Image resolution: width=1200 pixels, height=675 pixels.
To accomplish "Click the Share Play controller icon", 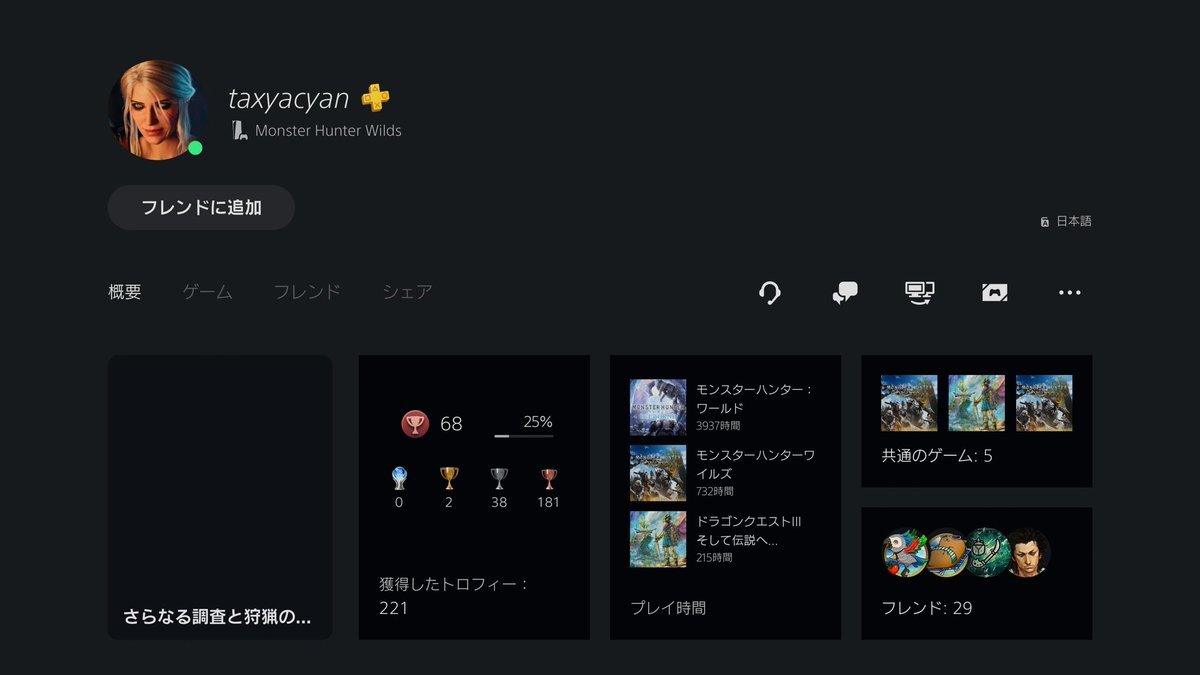I will pyautogui.click(x=994, y=292).
